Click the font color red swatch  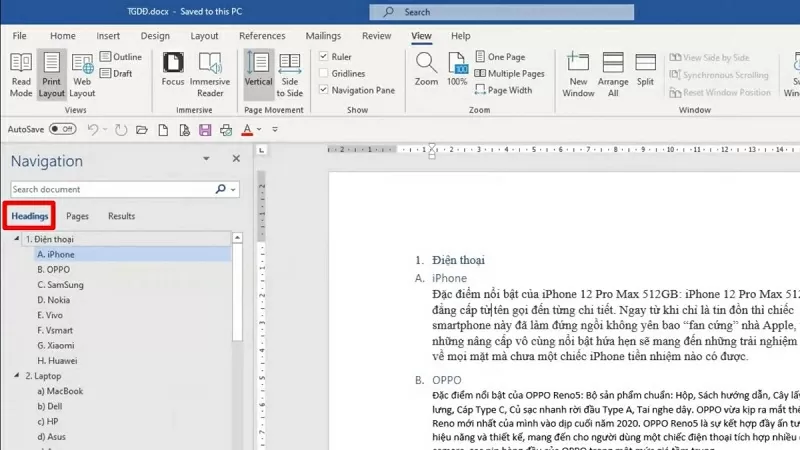[x=247, y=130]
